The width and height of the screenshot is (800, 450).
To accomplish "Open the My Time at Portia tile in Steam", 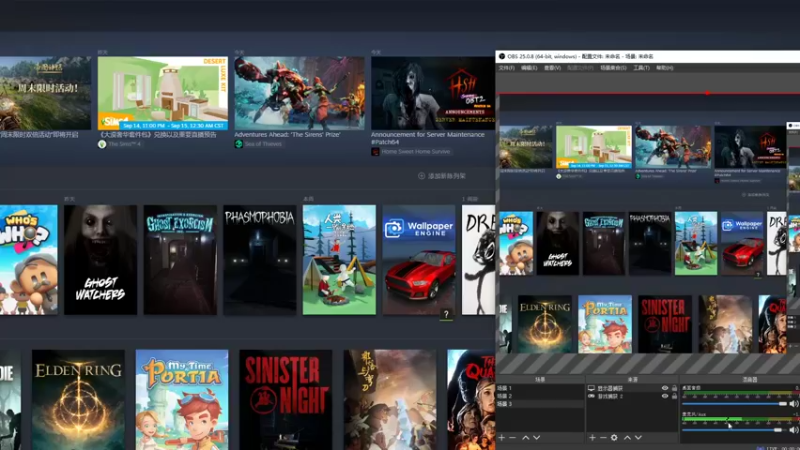I will [182, 399].
